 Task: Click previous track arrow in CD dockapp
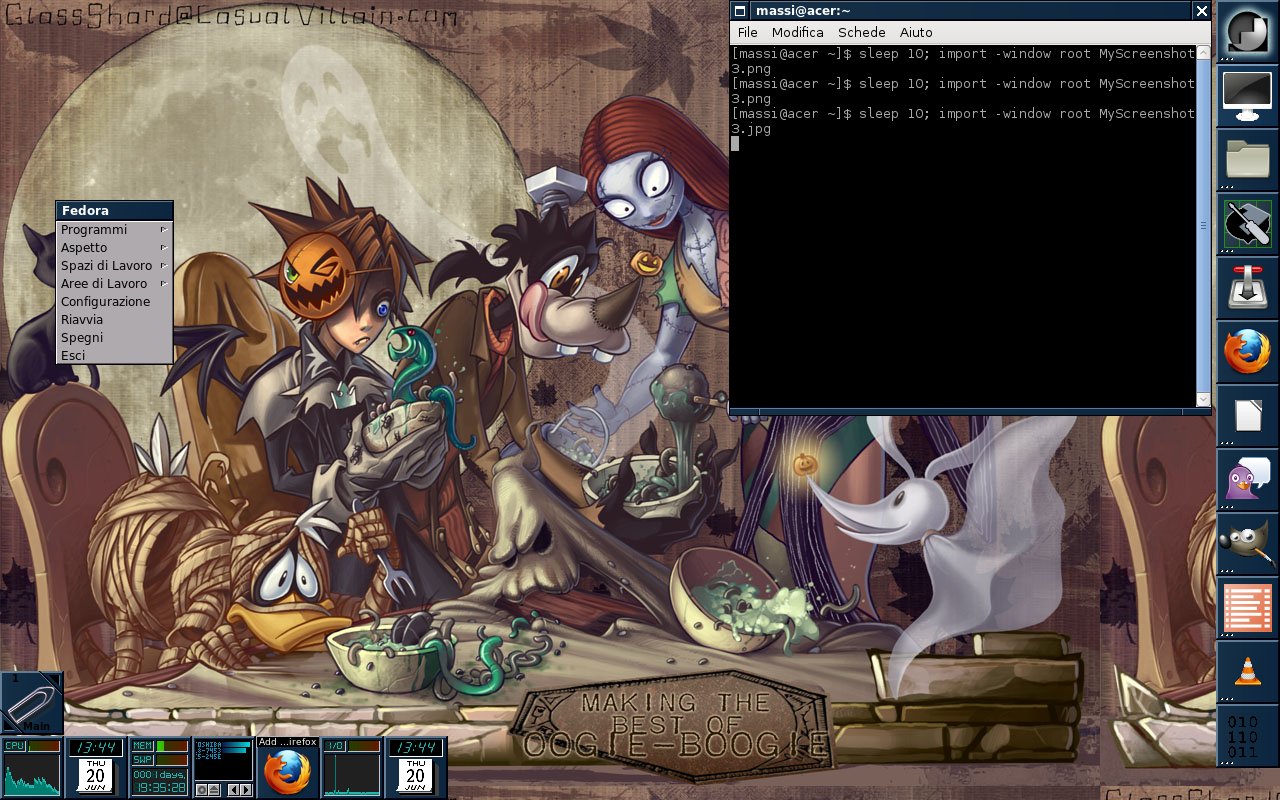[234, 790]
